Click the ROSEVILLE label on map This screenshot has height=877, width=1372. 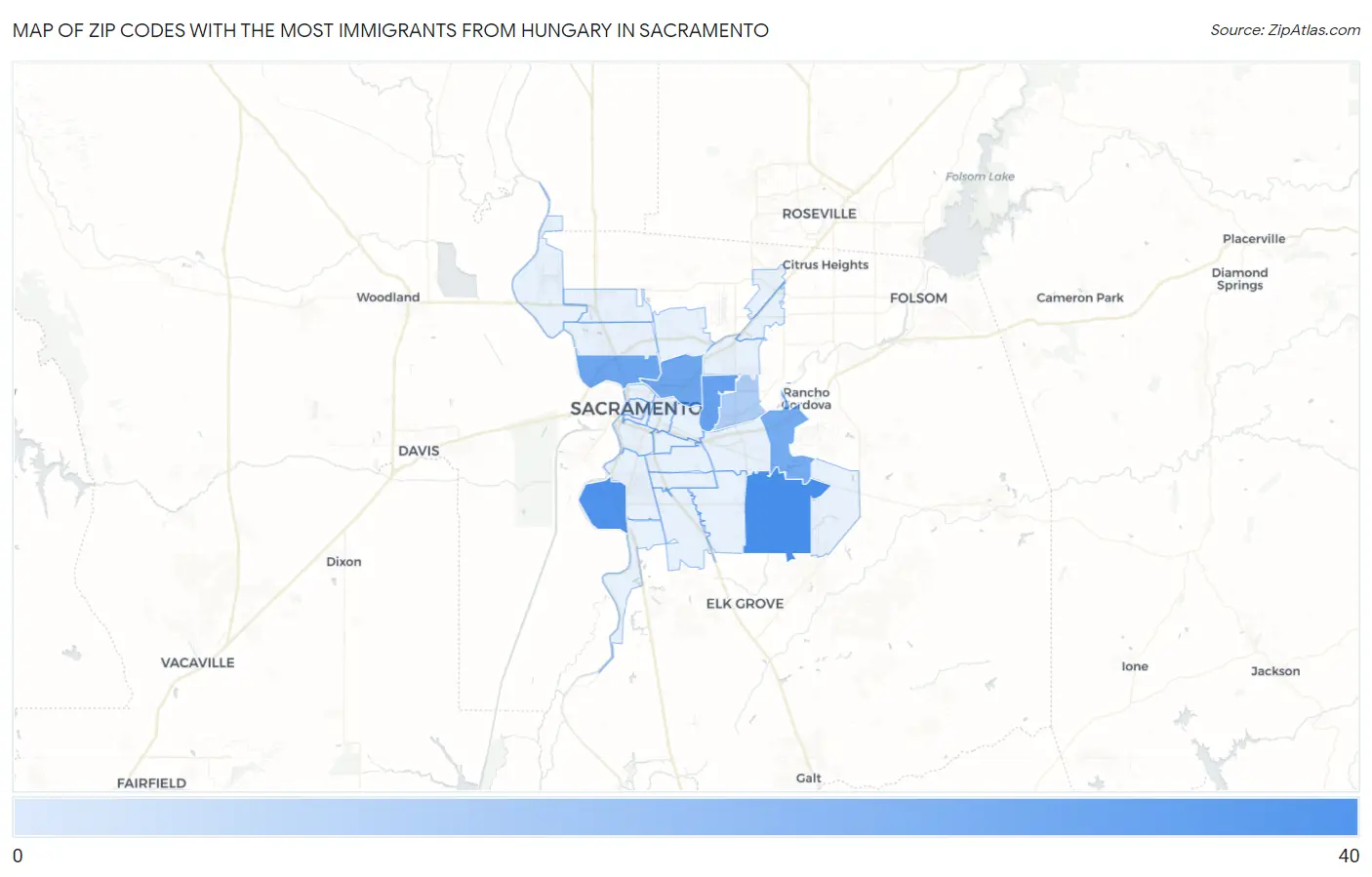point(819,214)
